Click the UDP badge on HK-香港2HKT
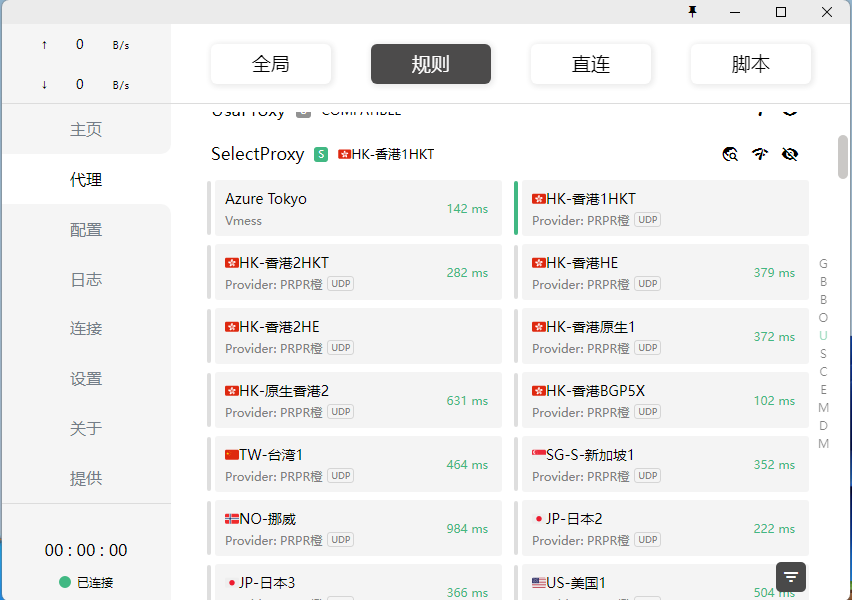The image size is (852, 600). click(x=340, y=283)
